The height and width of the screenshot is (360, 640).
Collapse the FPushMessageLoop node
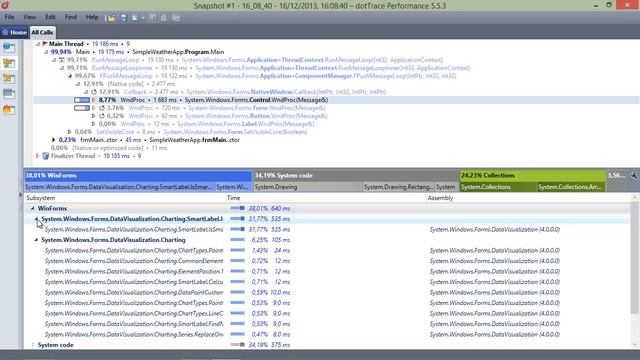70,76
